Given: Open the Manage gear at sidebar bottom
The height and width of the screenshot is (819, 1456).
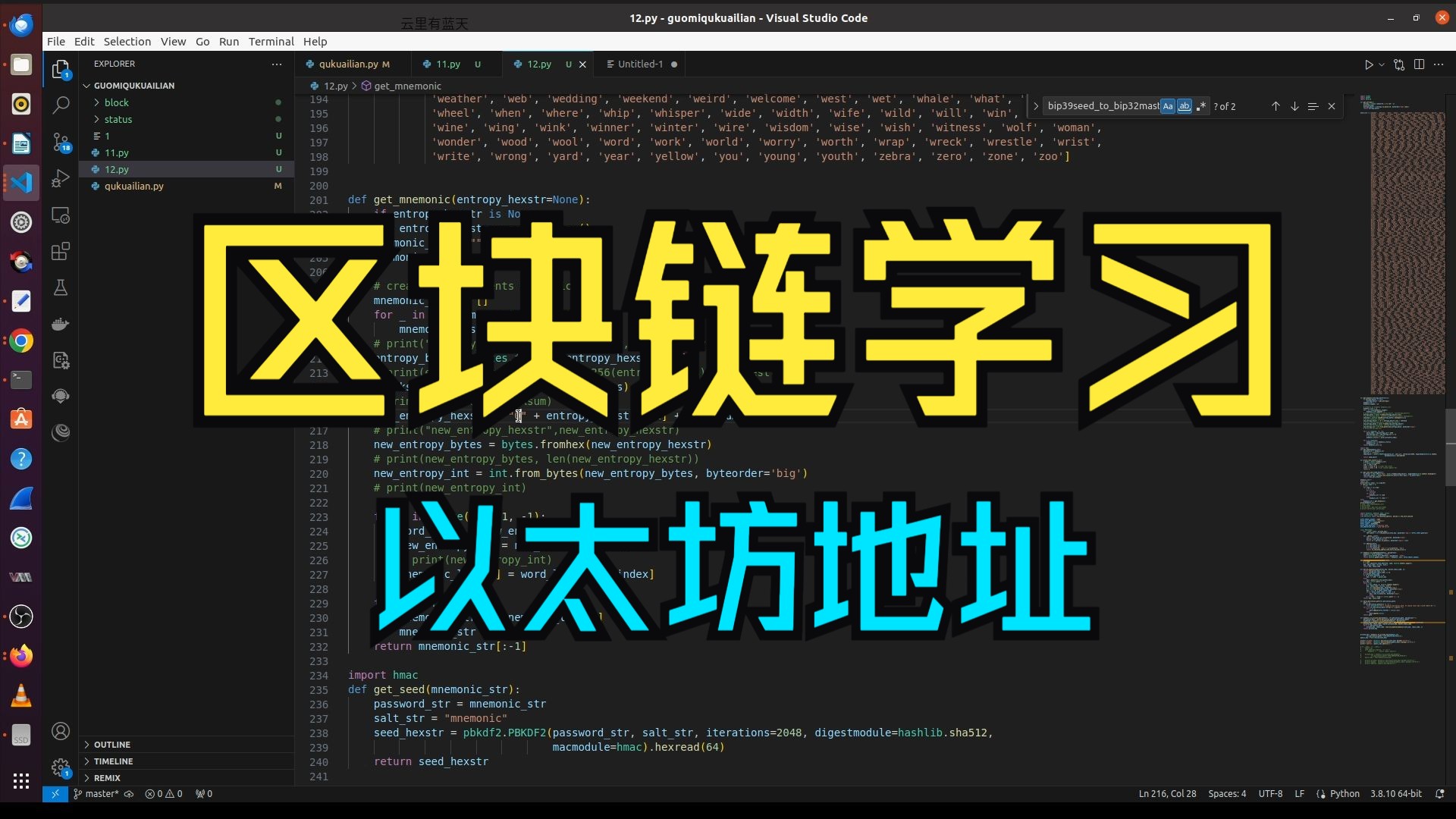Looking at the screenshot, I should click(61, 767).
